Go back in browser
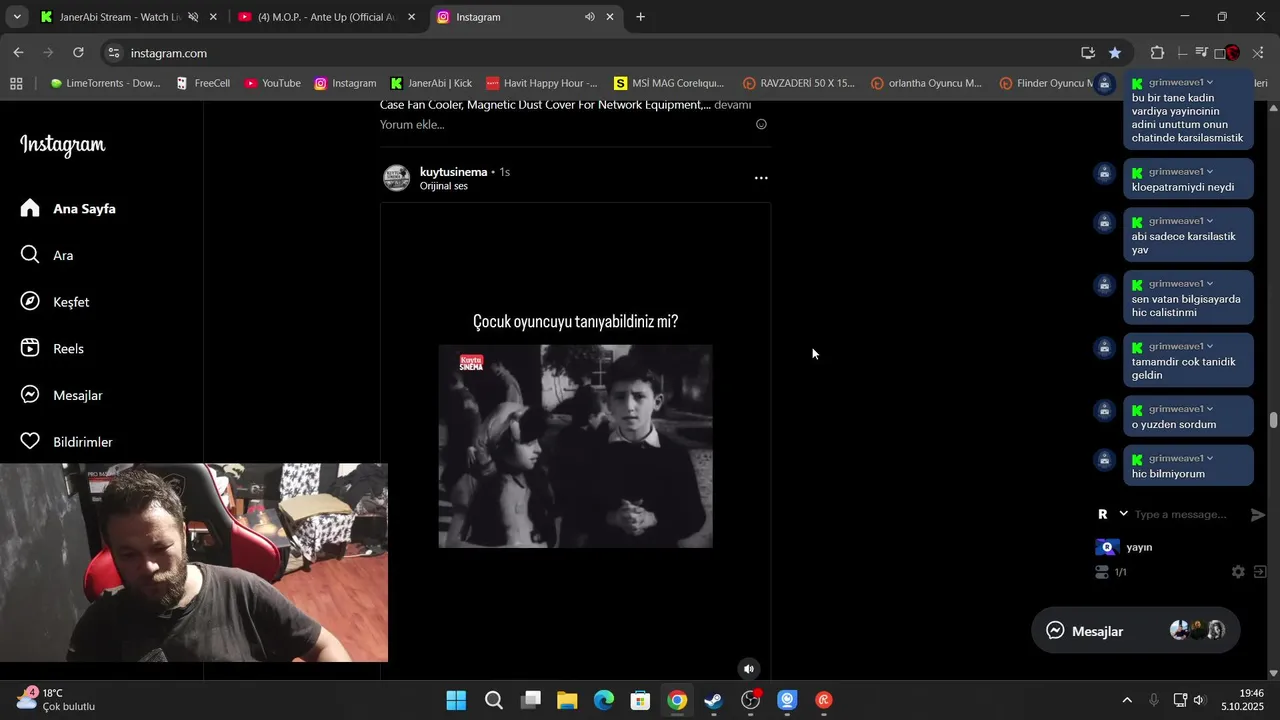Image resolution: width=1280 pixels, height=720 pixels. point(18,53)
